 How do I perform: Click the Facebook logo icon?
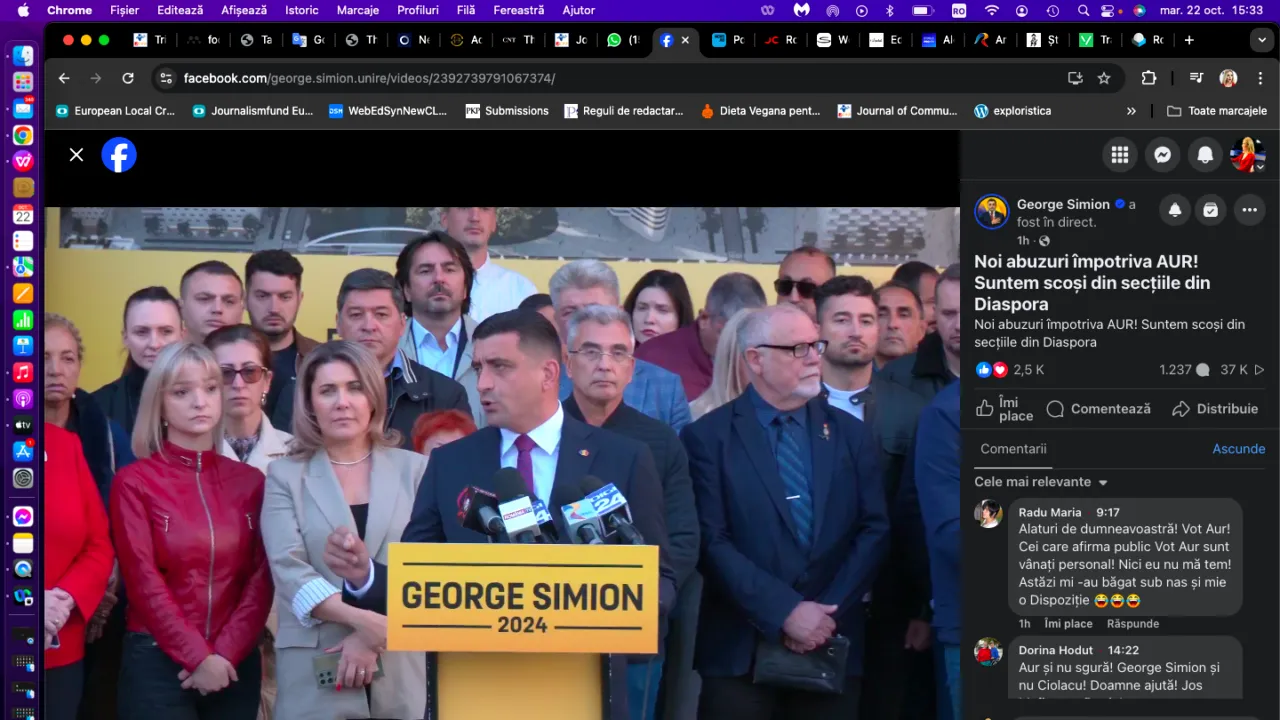tap(119, 155)
